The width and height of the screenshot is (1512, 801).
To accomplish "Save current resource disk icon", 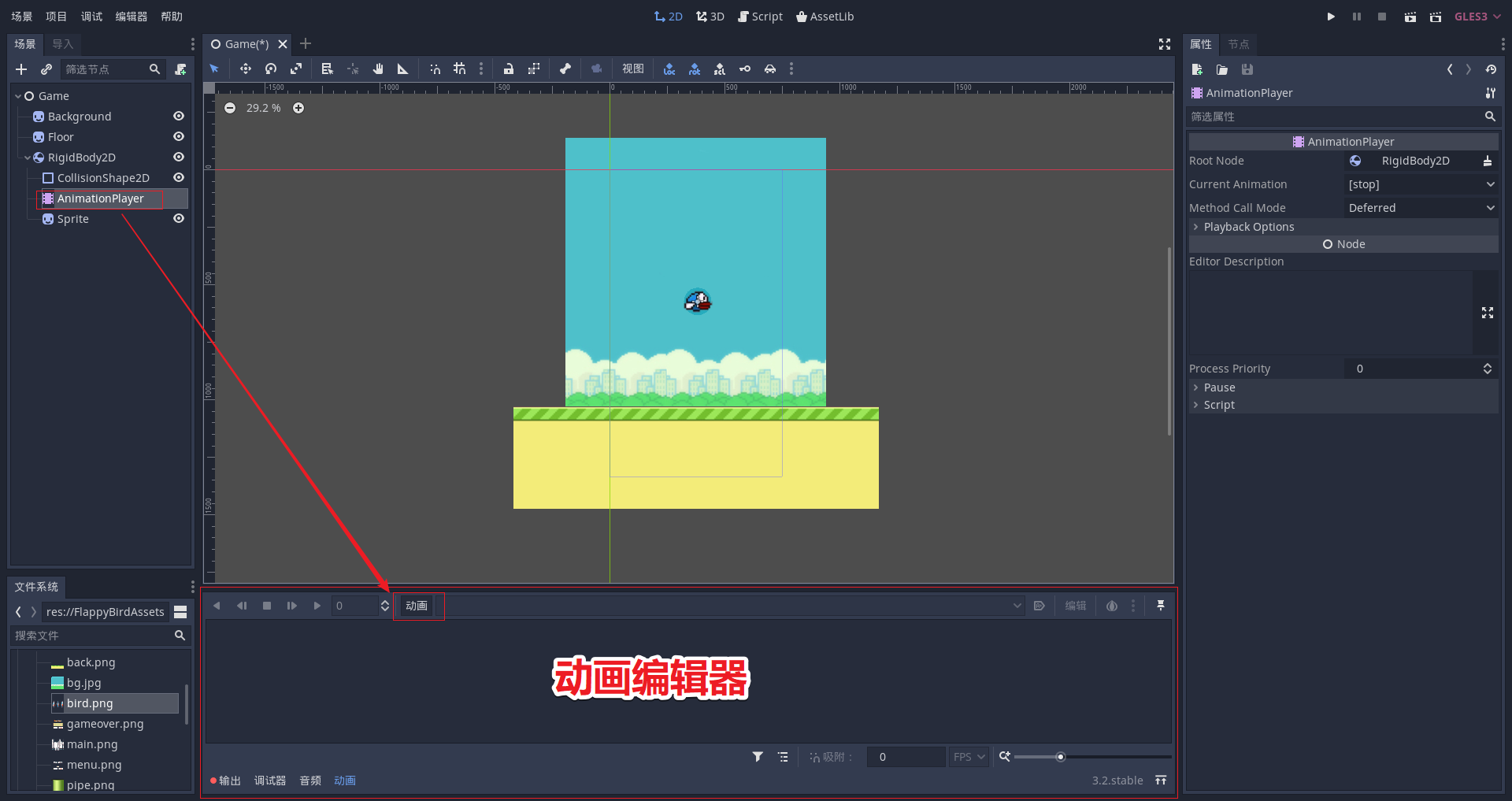I will pos(1247,69).
